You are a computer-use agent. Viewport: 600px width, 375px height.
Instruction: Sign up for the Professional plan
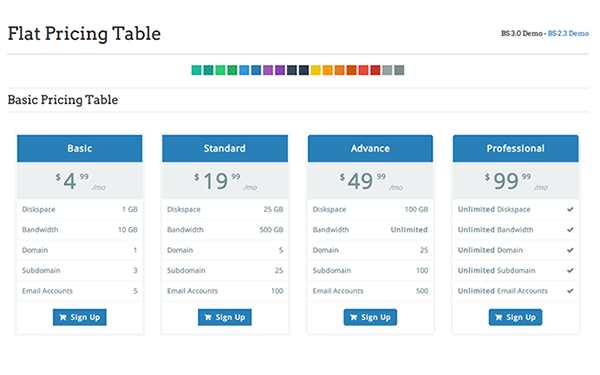click(515, 317)
